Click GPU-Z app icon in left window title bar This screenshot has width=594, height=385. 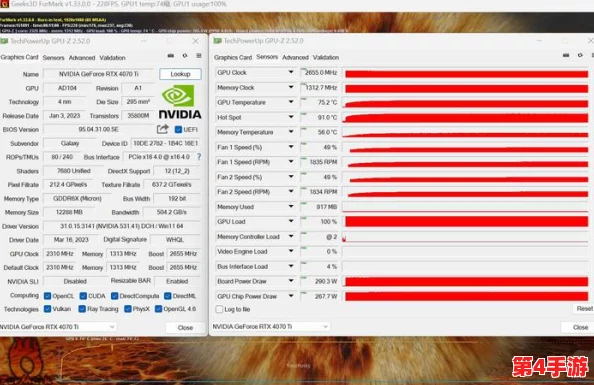point(4,41)
